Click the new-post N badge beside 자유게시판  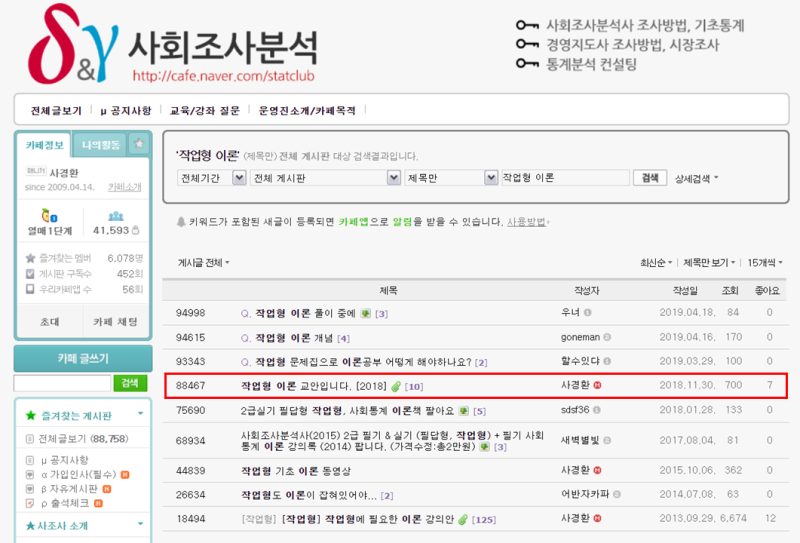coord(107,489)
